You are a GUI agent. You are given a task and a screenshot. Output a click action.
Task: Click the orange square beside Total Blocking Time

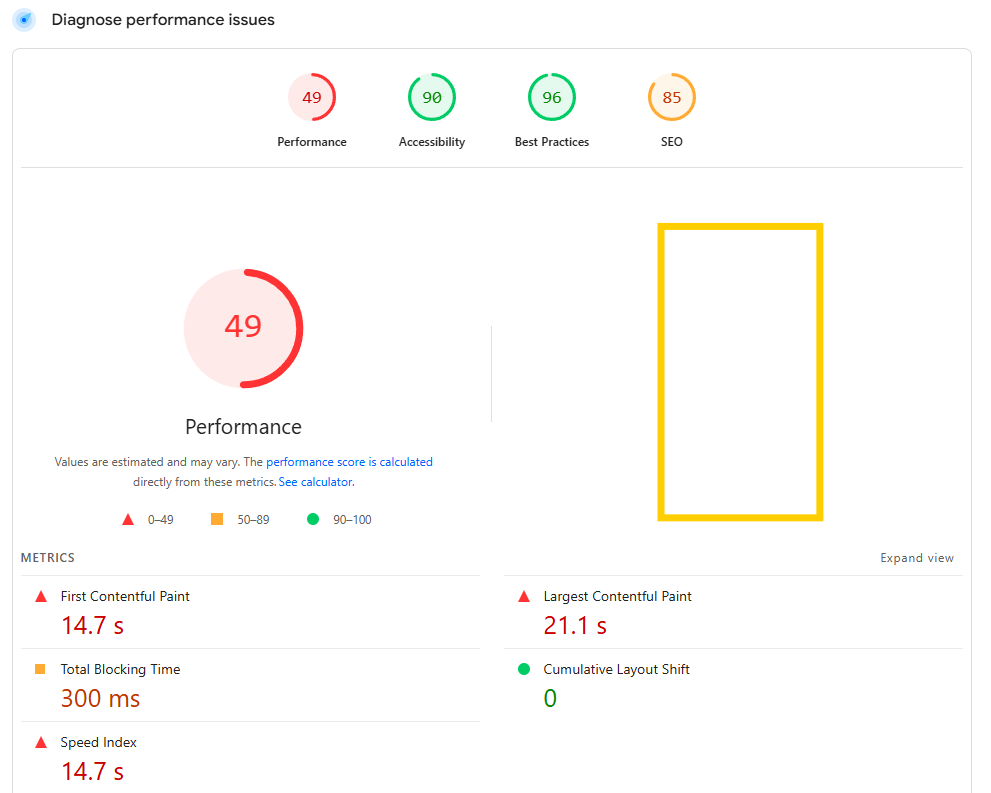point(40,669)
